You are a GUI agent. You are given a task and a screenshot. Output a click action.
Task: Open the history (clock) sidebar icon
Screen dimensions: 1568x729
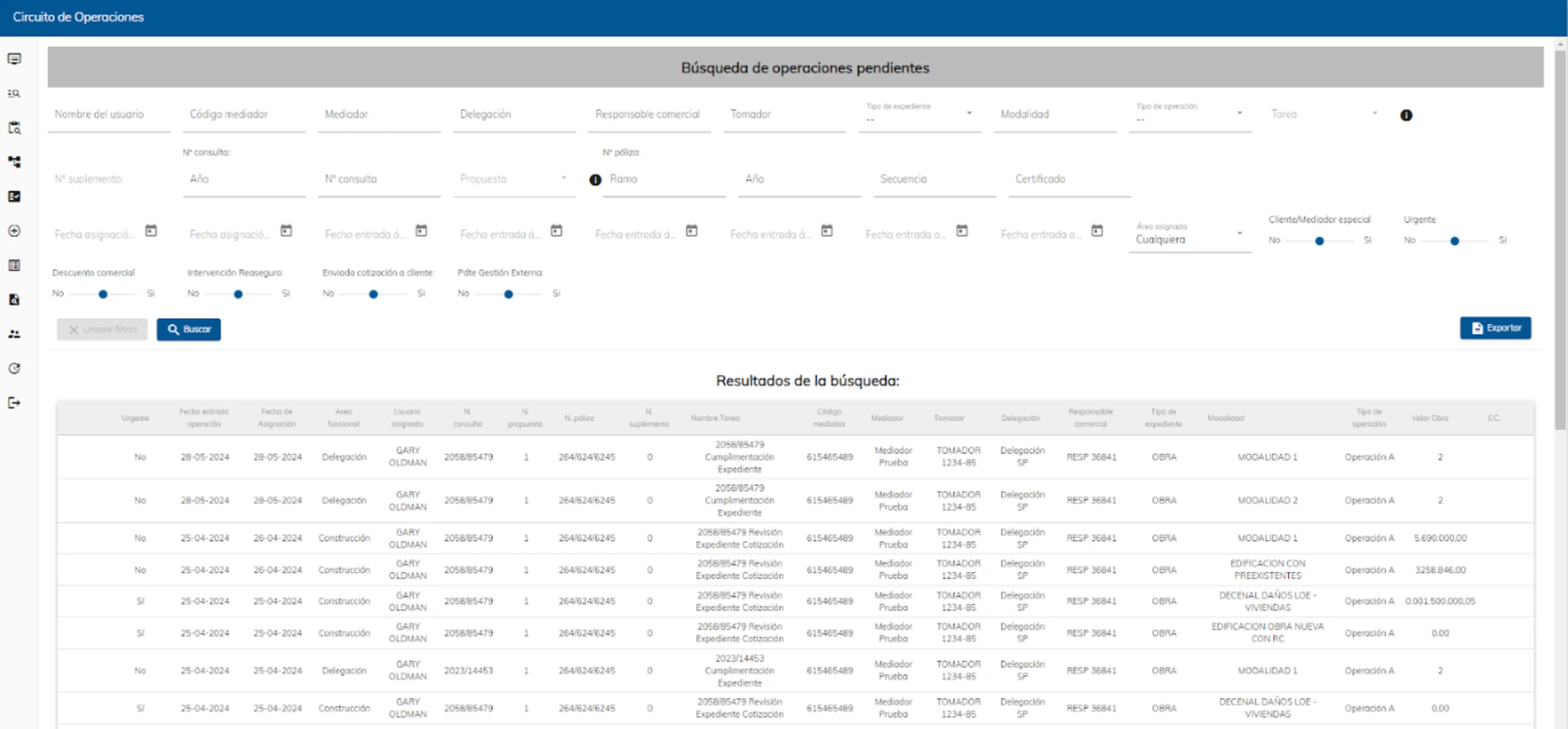point(15,368)
